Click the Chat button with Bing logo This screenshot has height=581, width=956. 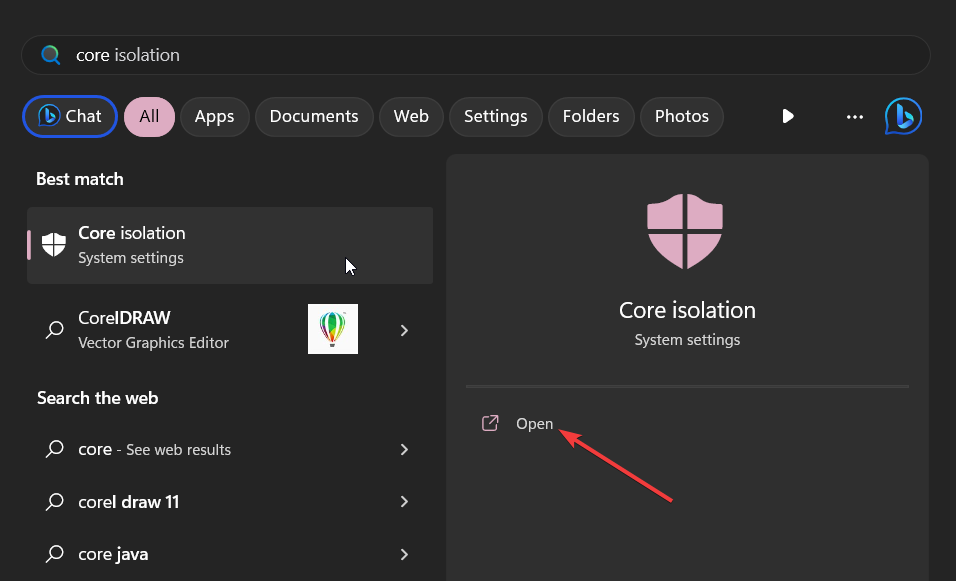[70, 116]
